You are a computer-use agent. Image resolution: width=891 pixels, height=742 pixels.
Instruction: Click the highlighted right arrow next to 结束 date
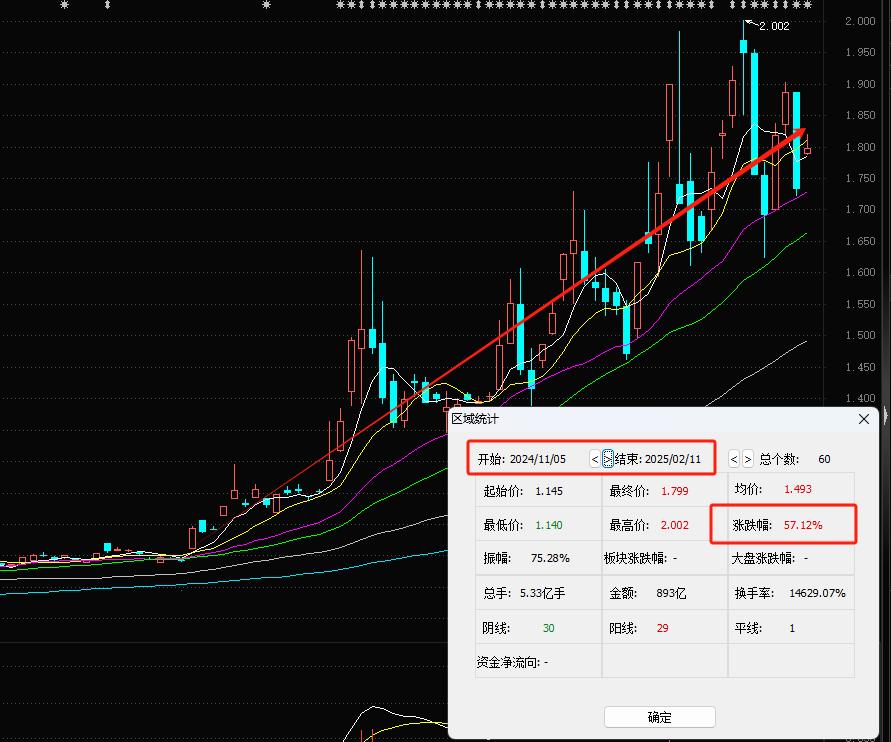pos(610,458)
